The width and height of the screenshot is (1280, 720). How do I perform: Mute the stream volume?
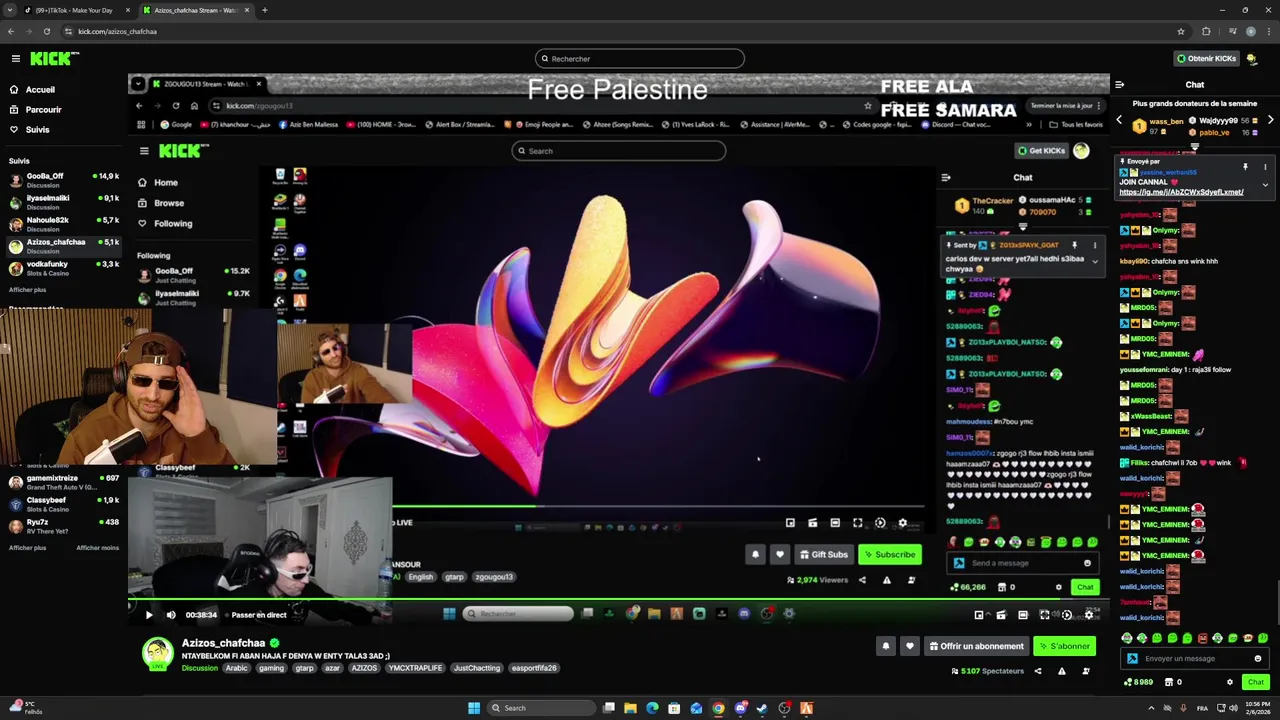click(171, 615)
